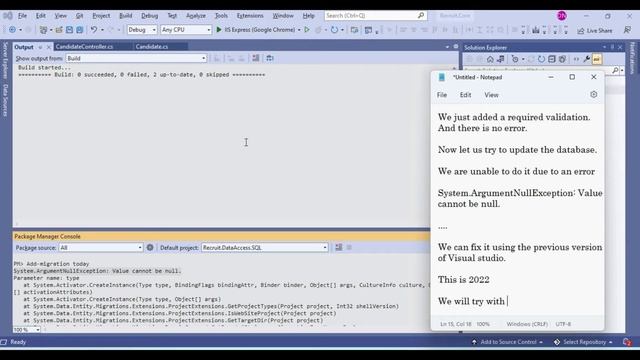Open Default project Recruit.DataAccess.SQL dropdown
Screen dimensions: 640x360
(x=264, y=248)
